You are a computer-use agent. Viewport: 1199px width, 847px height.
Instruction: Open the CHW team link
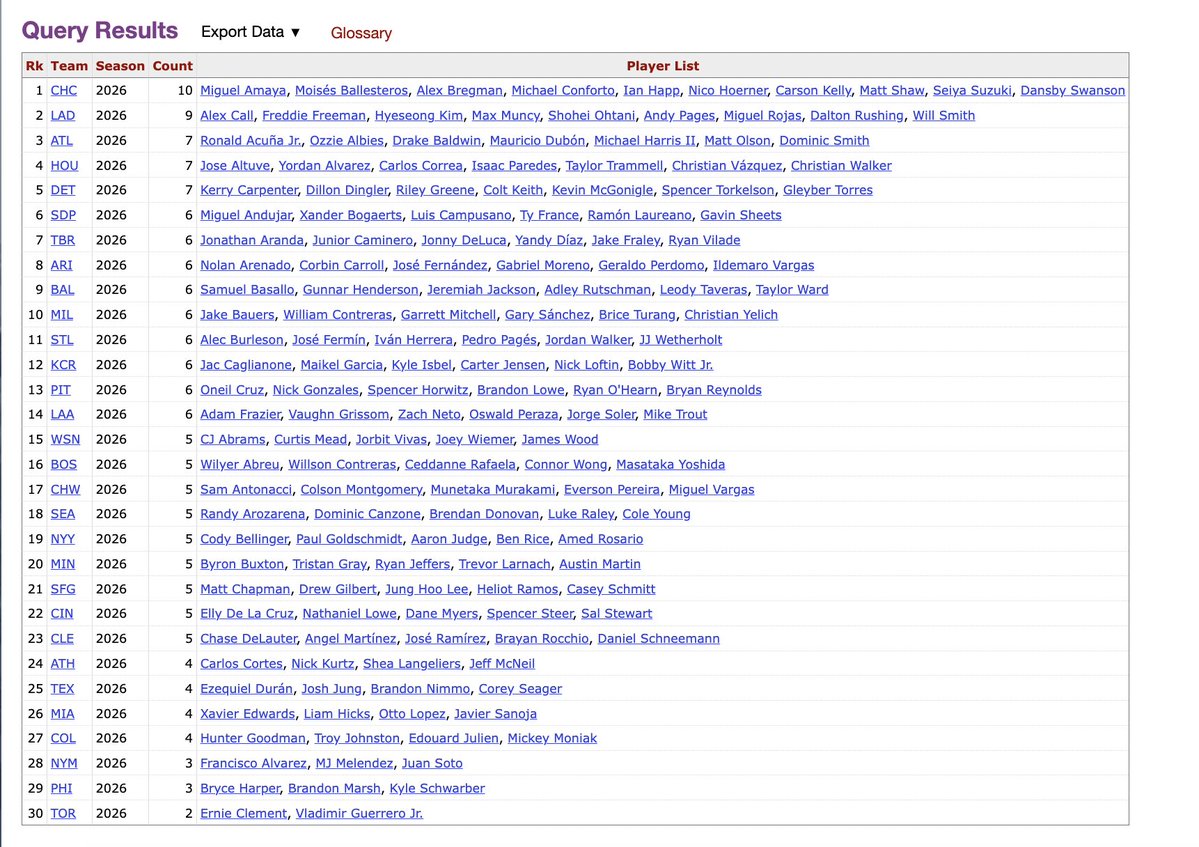pos(65,490)
